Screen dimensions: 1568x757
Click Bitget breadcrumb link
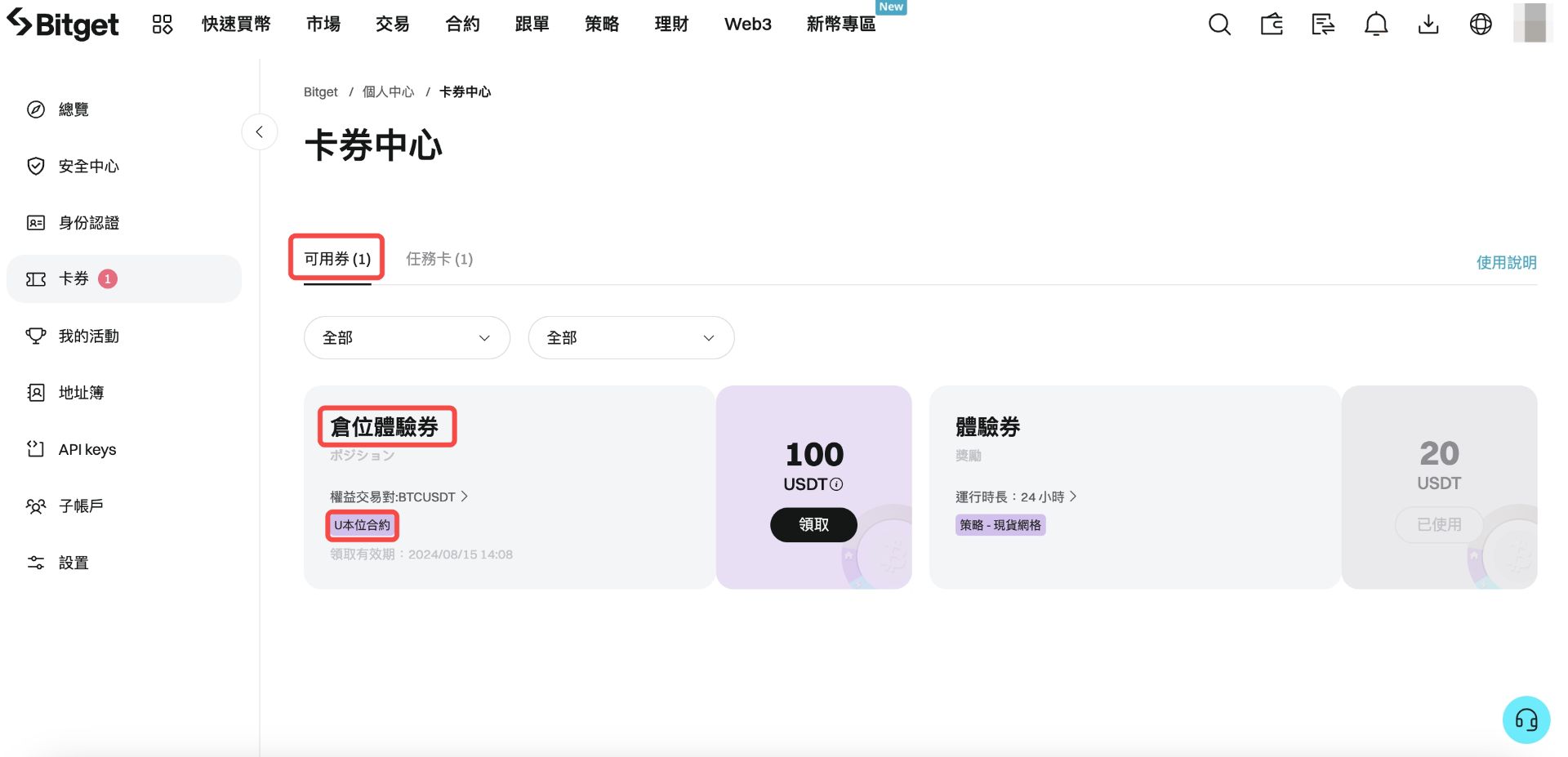[x=320, y=92]
